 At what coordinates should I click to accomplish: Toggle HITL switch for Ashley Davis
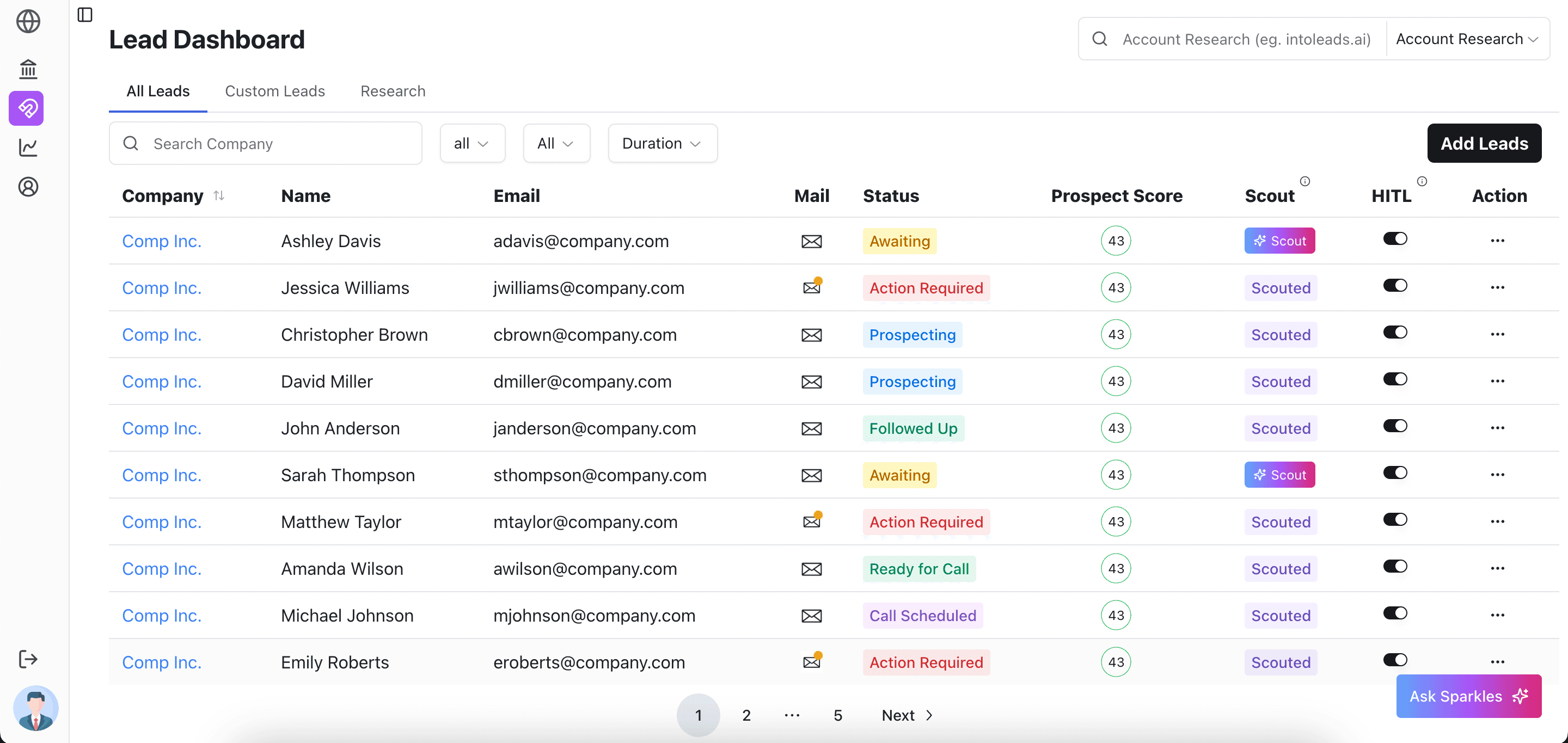(x=1395, y=238)
